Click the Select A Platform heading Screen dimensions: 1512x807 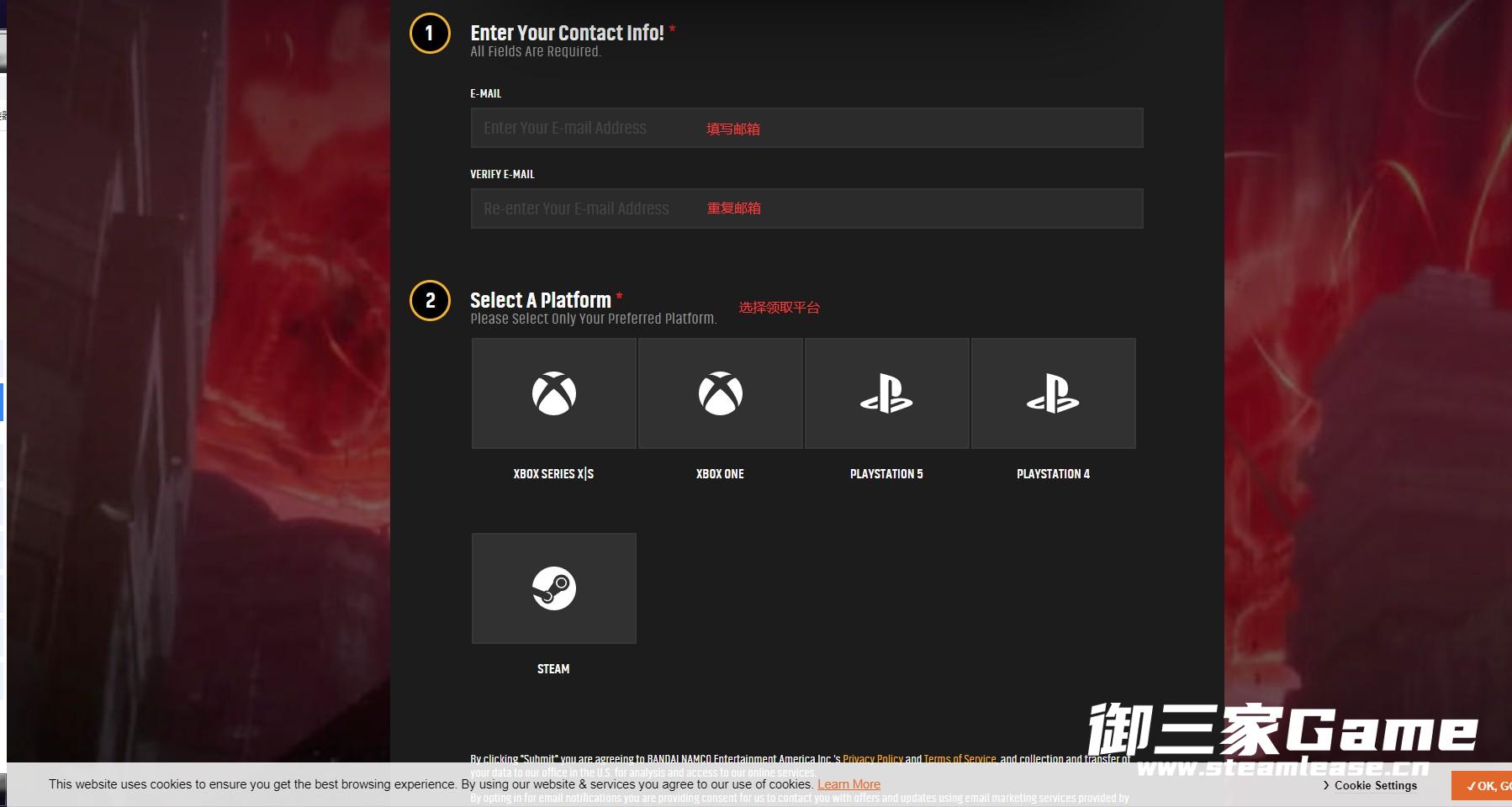pos(541,300)
